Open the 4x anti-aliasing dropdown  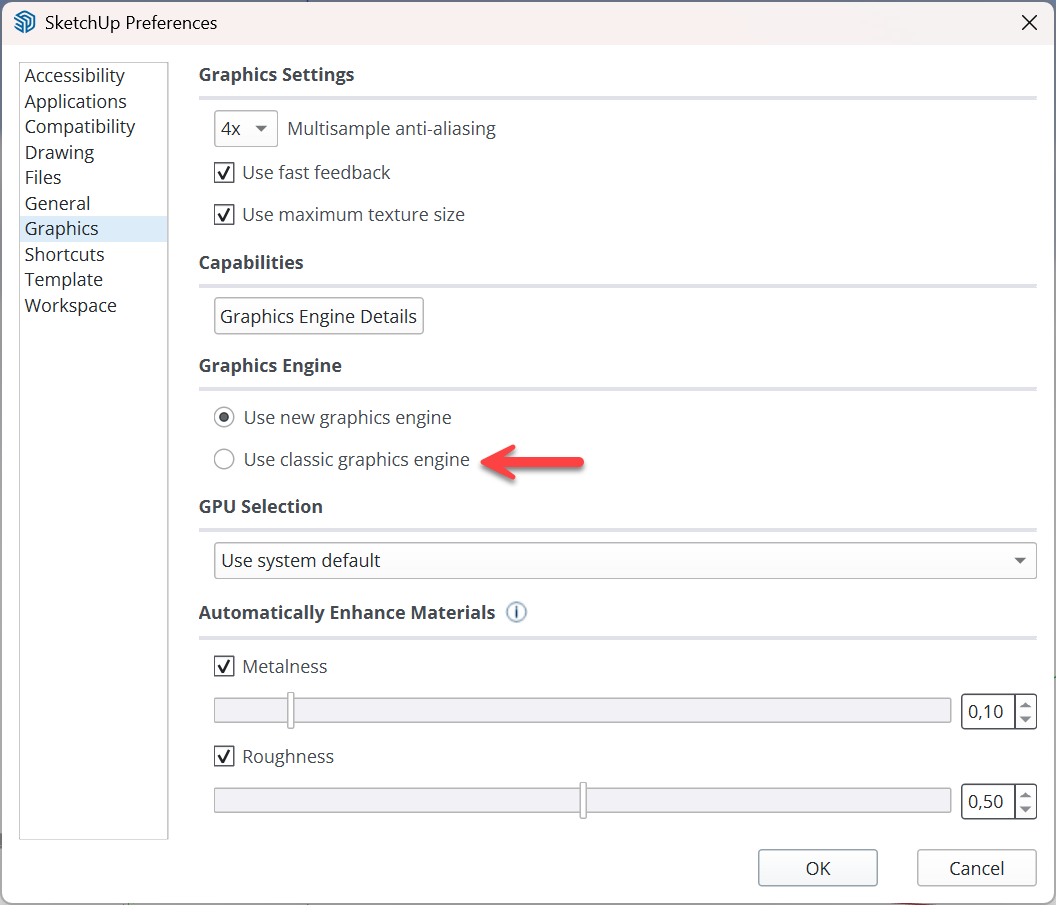click(246, 128)
